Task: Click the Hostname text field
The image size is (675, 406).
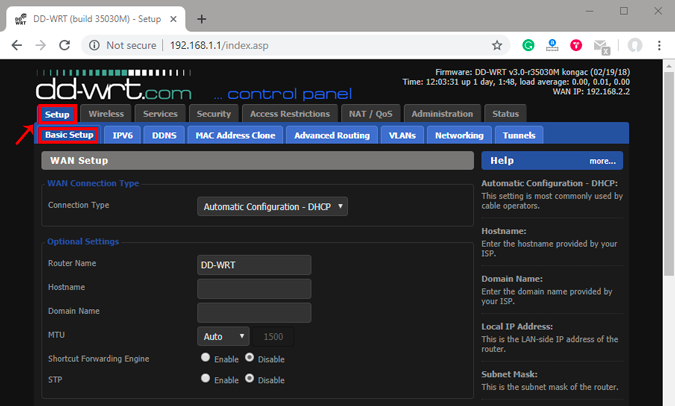Action: point(255,289)
